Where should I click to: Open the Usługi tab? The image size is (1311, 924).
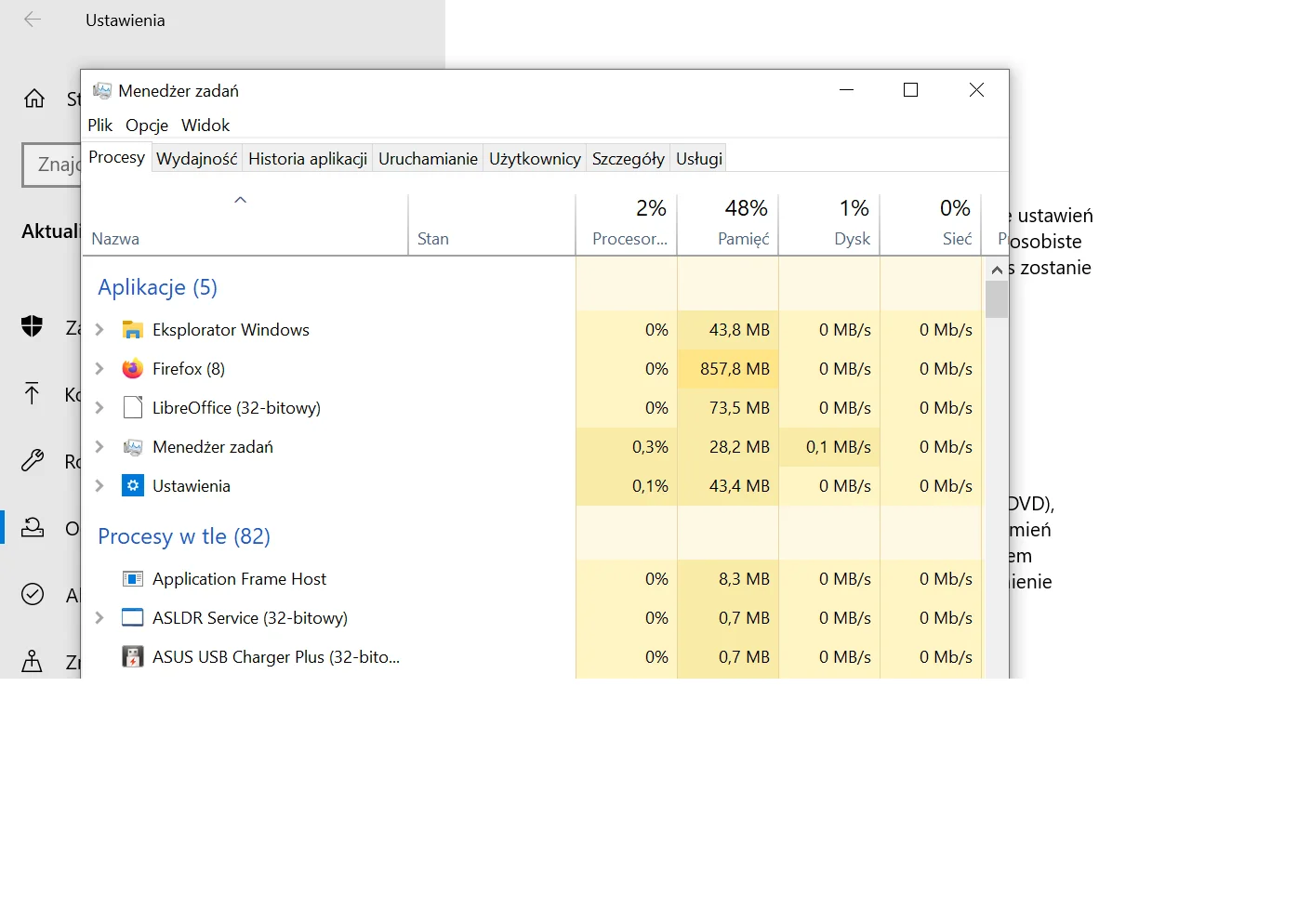[x=699, y=159]
